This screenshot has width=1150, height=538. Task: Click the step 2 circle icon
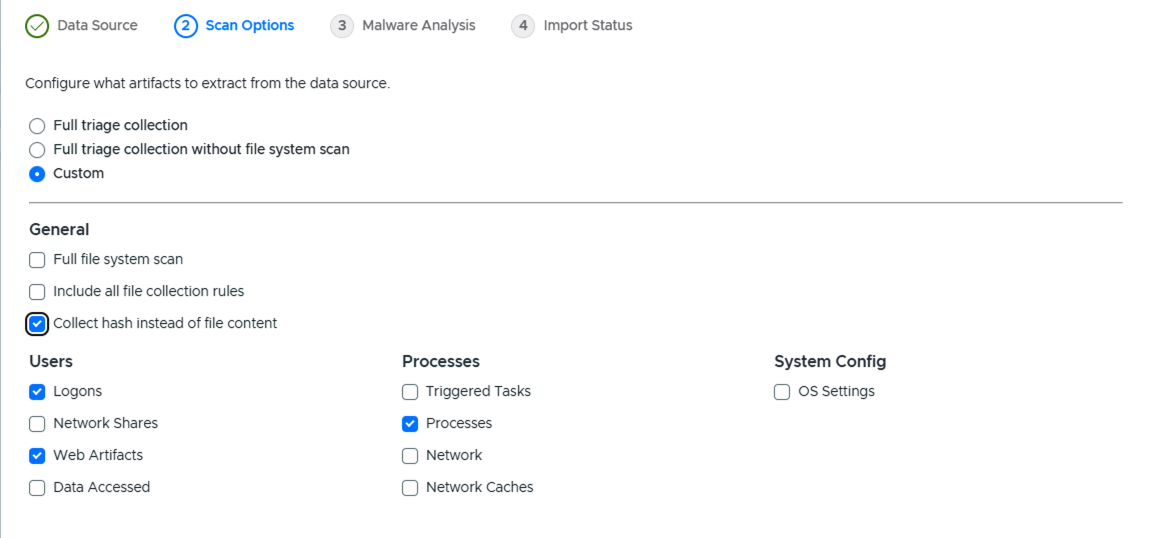[x=186, y=26]
